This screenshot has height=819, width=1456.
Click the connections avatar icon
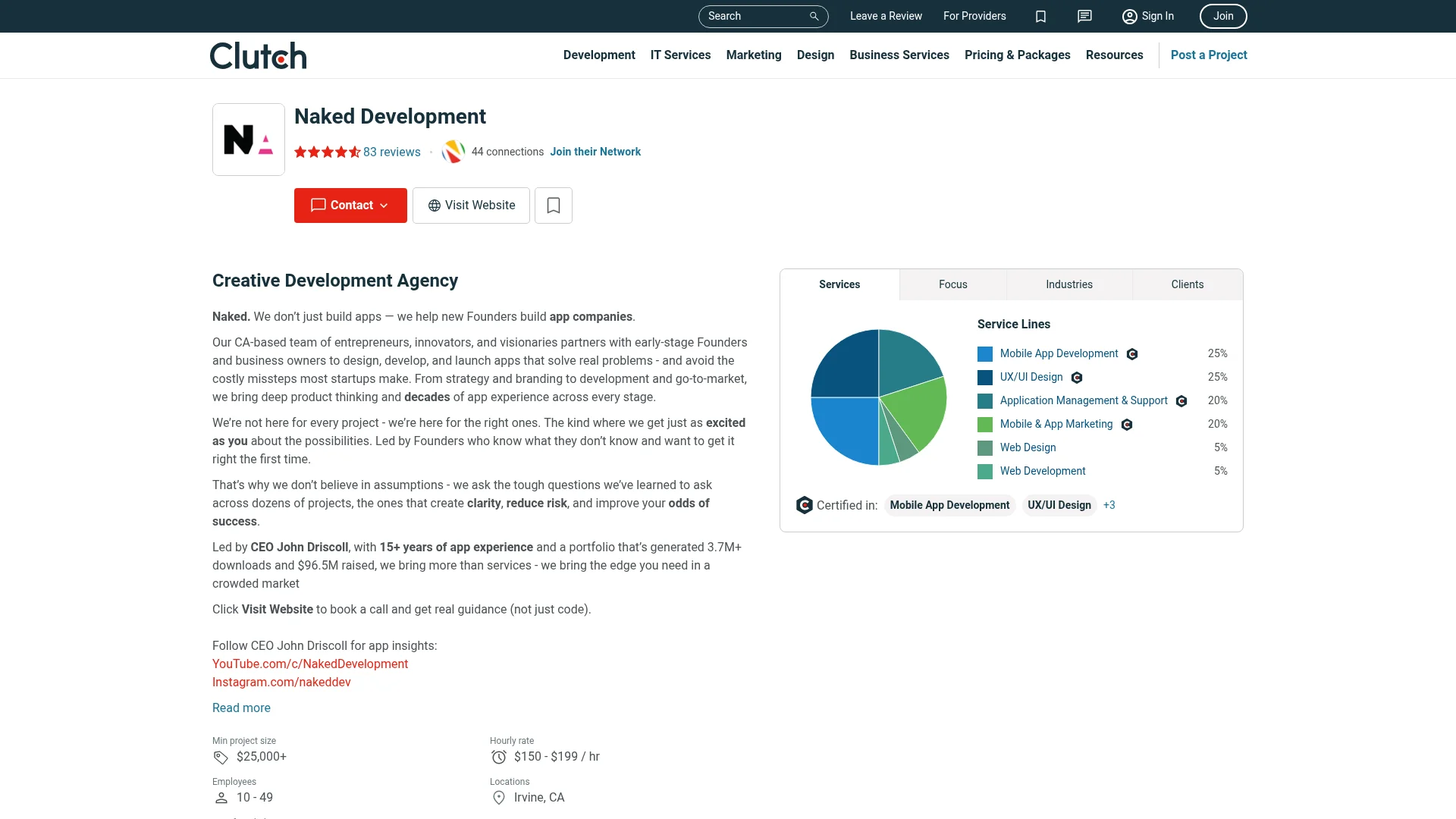[x=453, y=152]
